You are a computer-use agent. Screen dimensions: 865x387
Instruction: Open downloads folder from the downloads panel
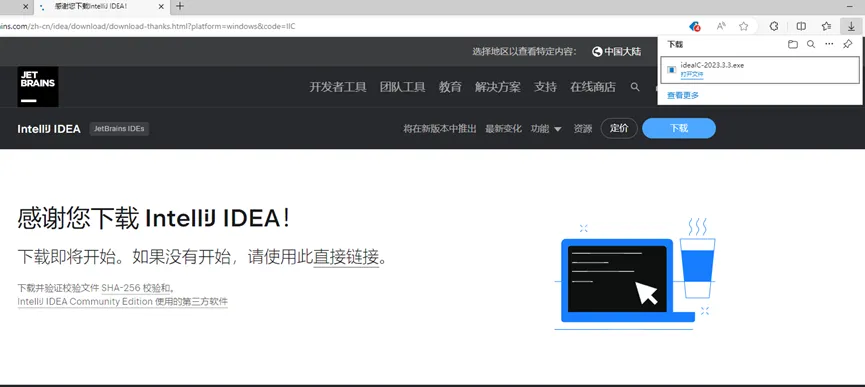(x=793, y=45)
